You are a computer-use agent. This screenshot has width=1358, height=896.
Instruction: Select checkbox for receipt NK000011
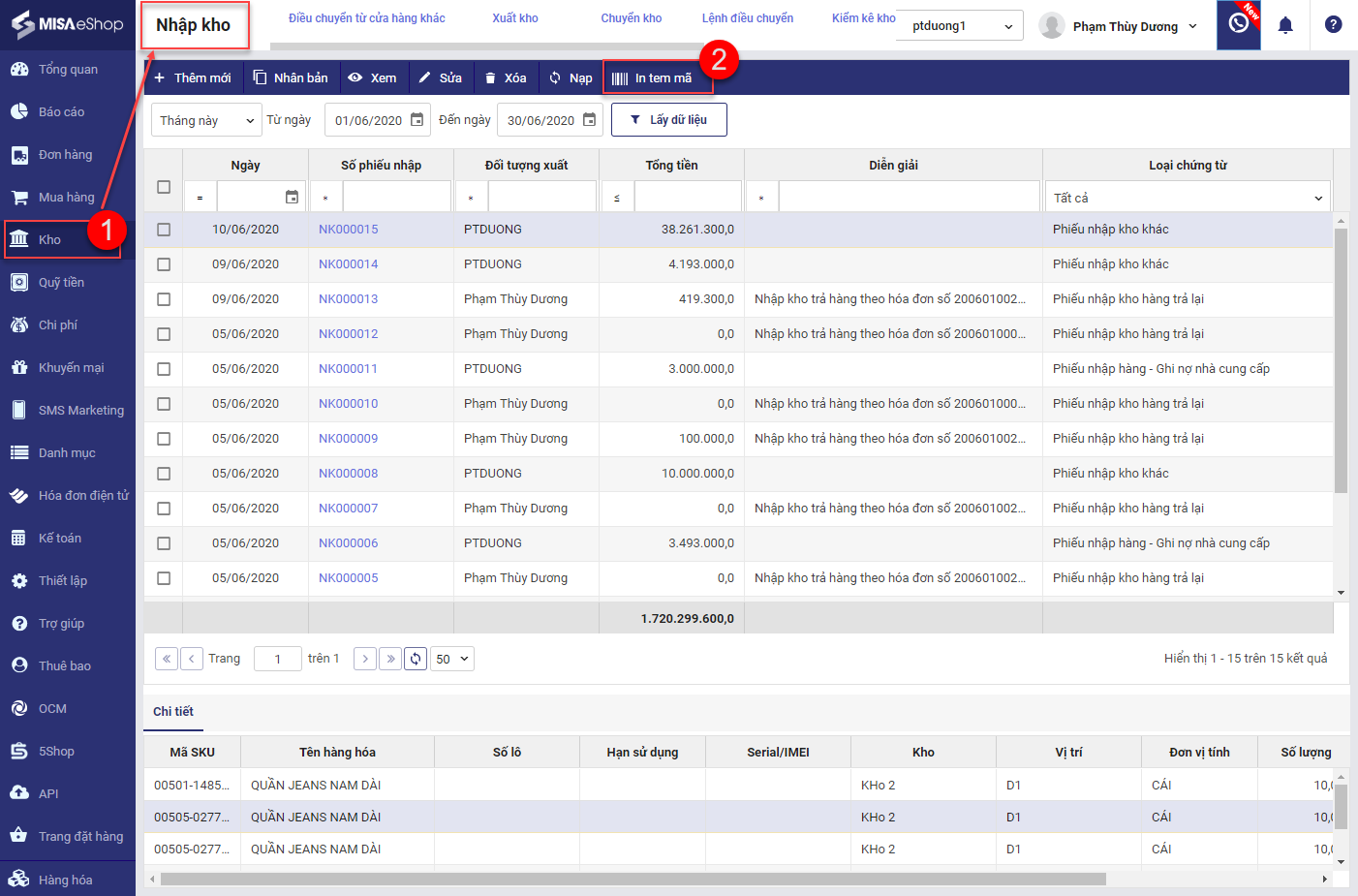pos(164,369)
